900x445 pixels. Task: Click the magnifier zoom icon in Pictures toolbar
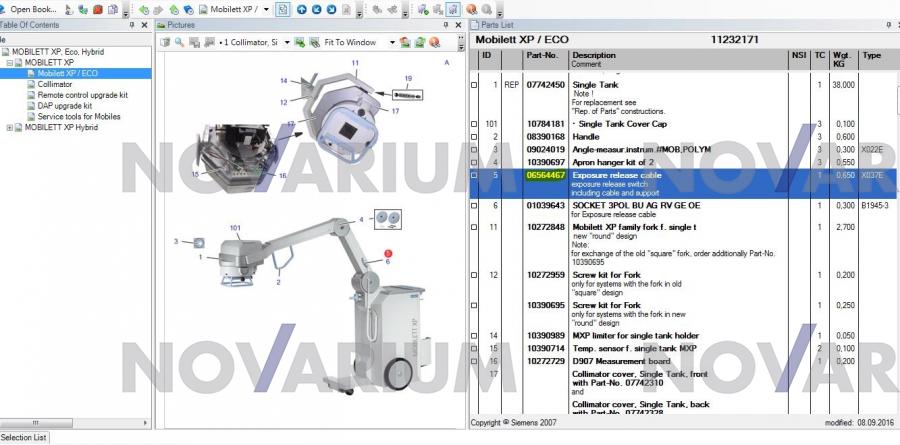[180, 42]
